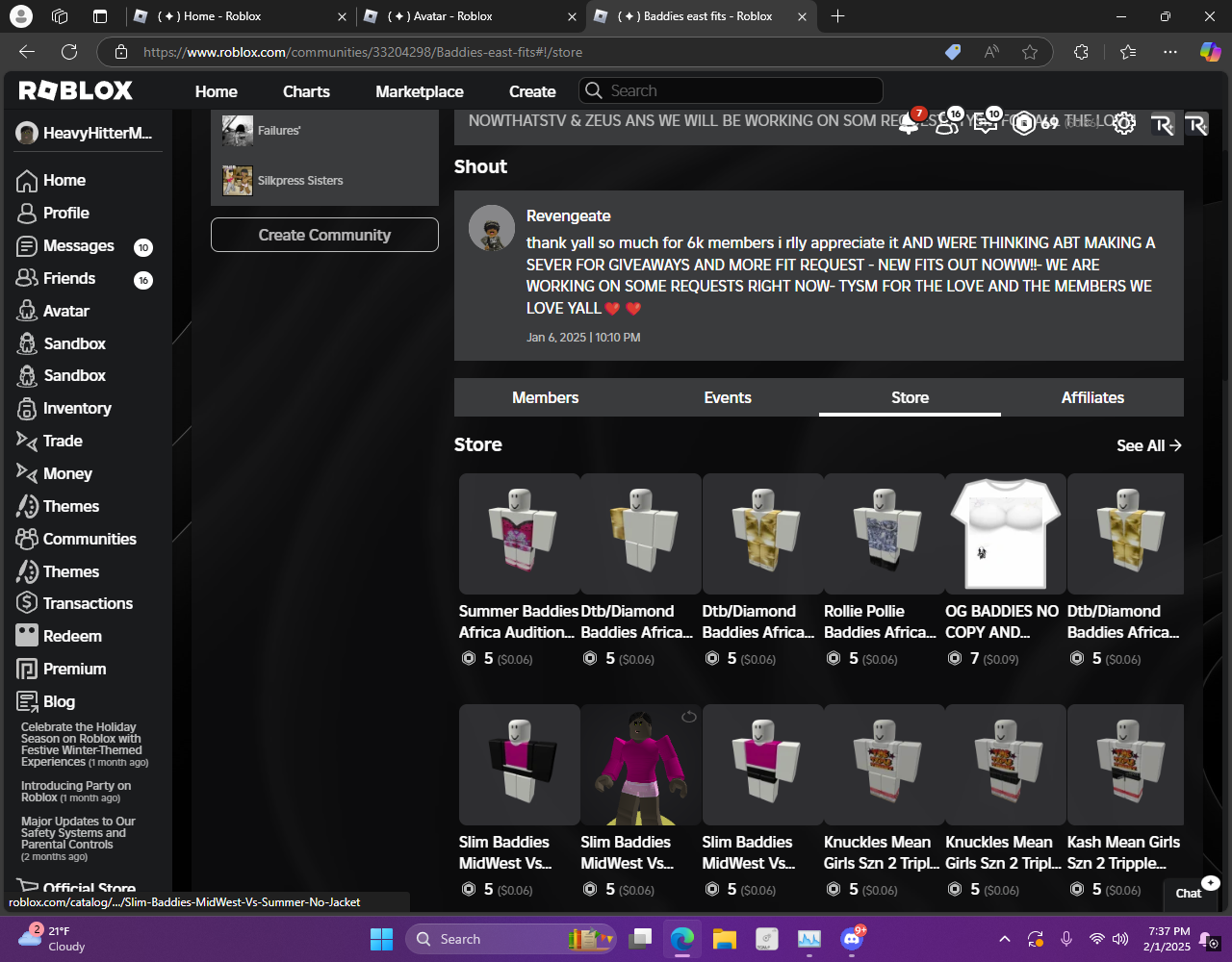The width and height of the screenshot is (1232, 962).
Task: Switch to the Avatar - Roblox tab
Action: pyautogui.click(x=471, y=16)
